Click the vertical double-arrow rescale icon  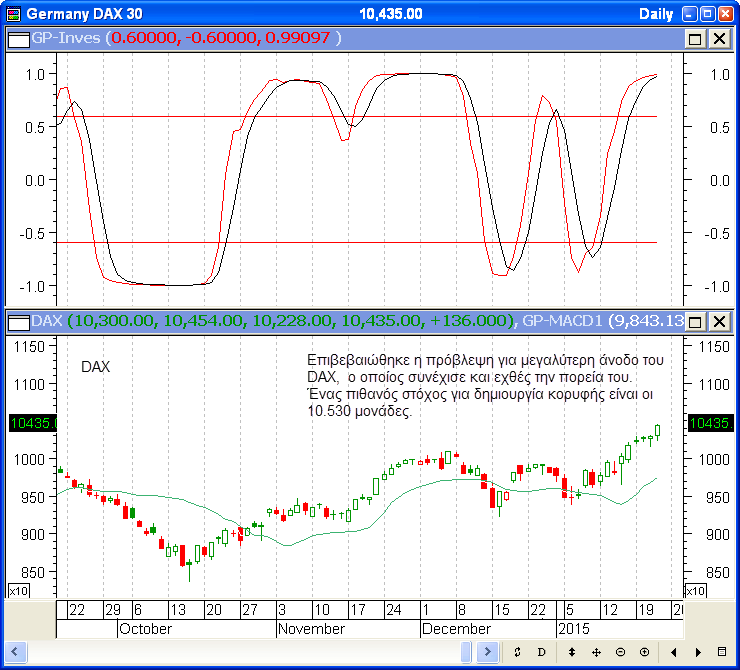(x=572, y=652)
